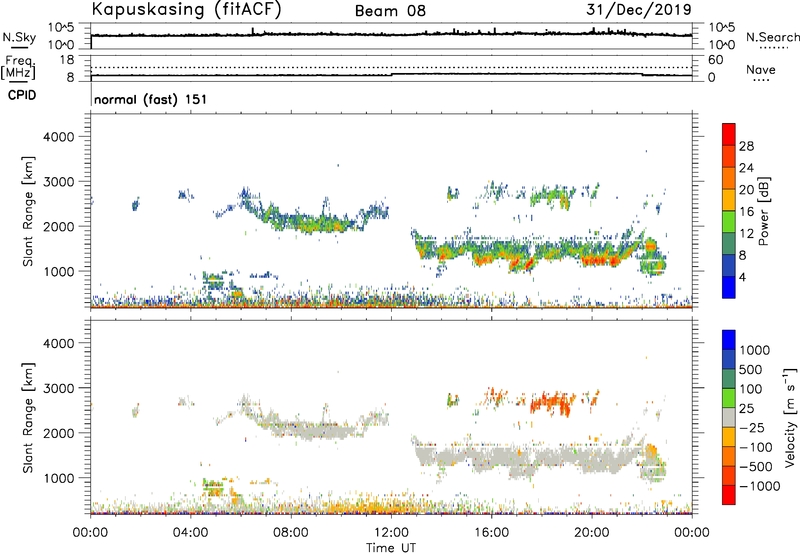The height and width of the screenshot is (554, 800).
Task: Click the red-orange velocity scatter near 18:00
Action: point(550,402)
